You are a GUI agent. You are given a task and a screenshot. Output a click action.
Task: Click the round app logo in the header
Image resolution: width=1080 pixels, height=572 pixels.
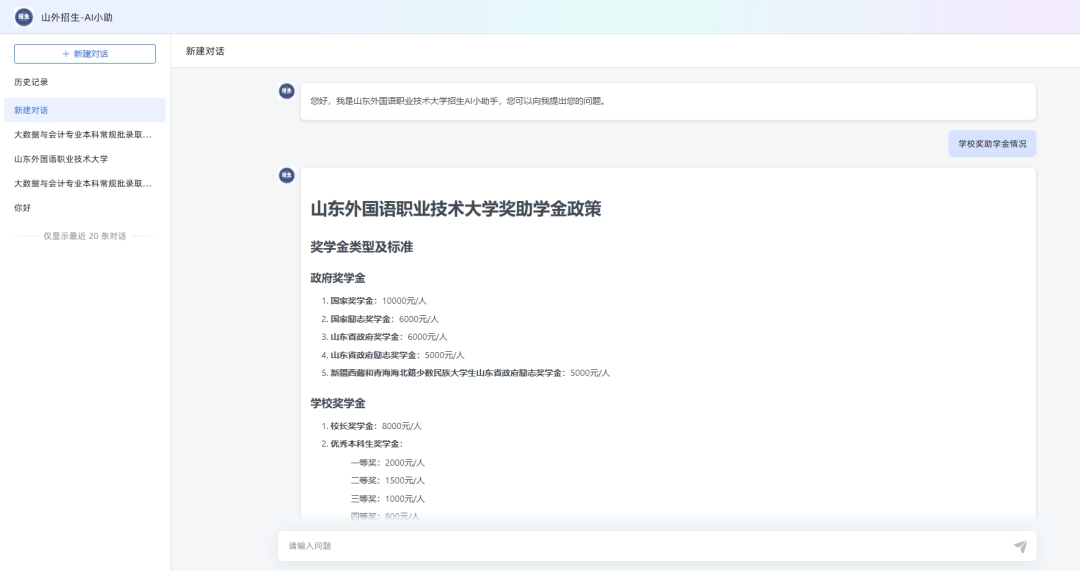point(24,17)
